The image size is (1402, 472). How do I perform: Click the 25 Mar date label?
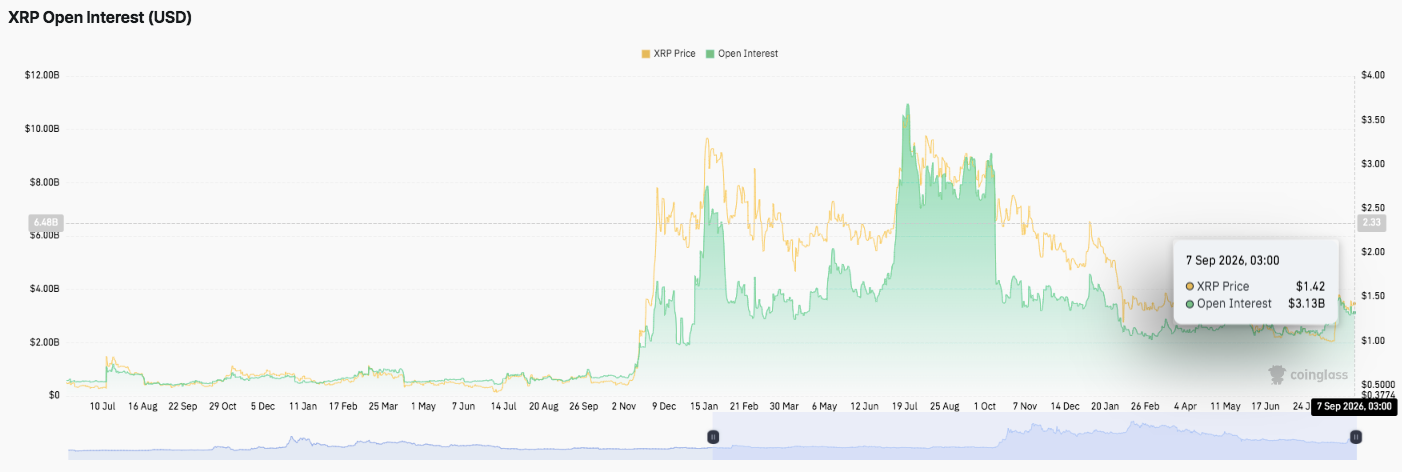(x=383, y=407)
